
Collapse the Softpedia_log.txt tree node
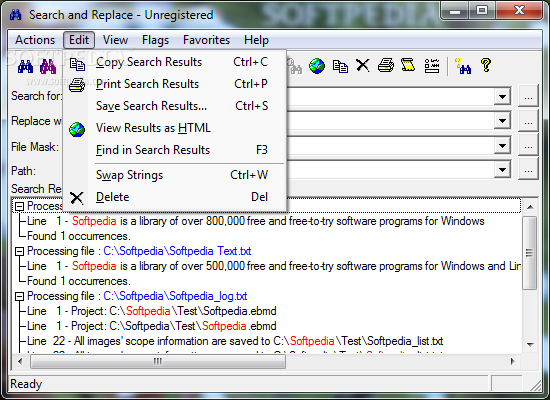pos(20,296)
